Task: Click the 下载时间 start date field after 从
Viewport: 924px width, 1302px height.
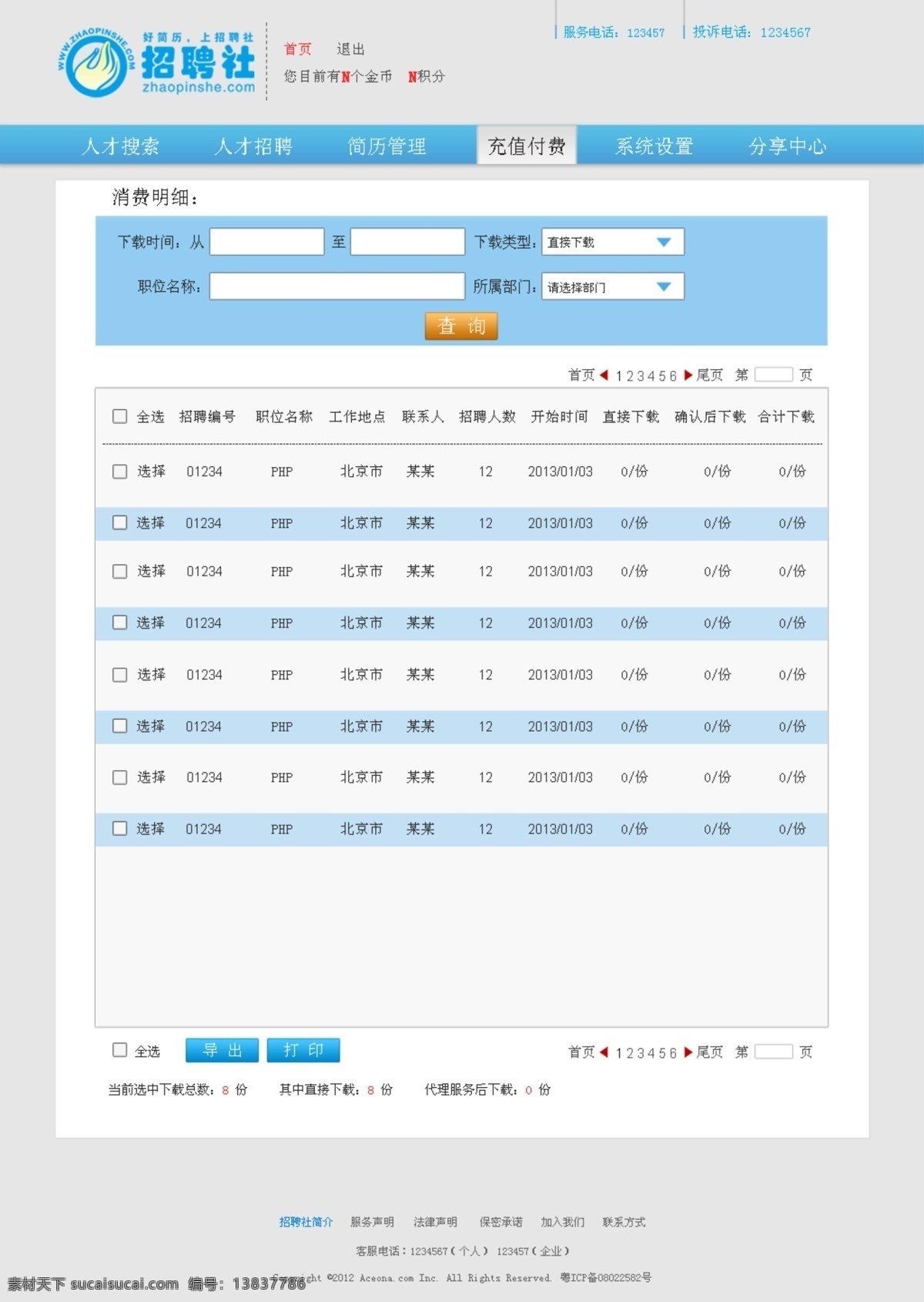Action: click(x=266, y=242)
